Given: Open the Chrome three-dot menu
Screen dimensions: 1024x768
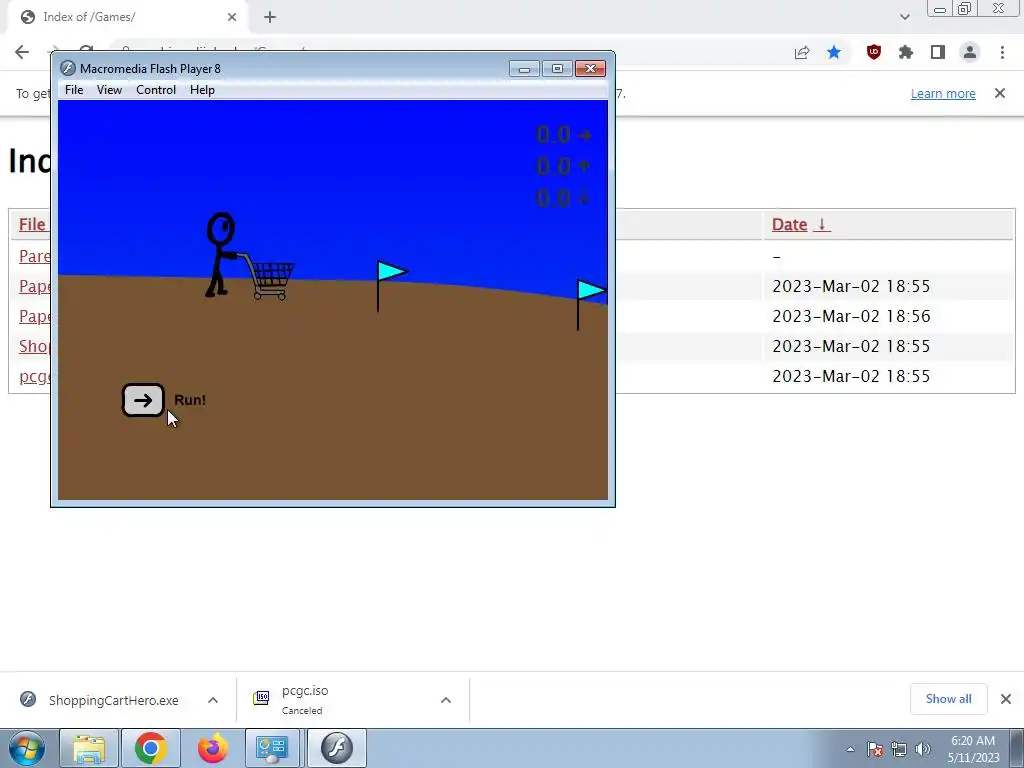Looking at the screenshot, I should coord(1002,52).
